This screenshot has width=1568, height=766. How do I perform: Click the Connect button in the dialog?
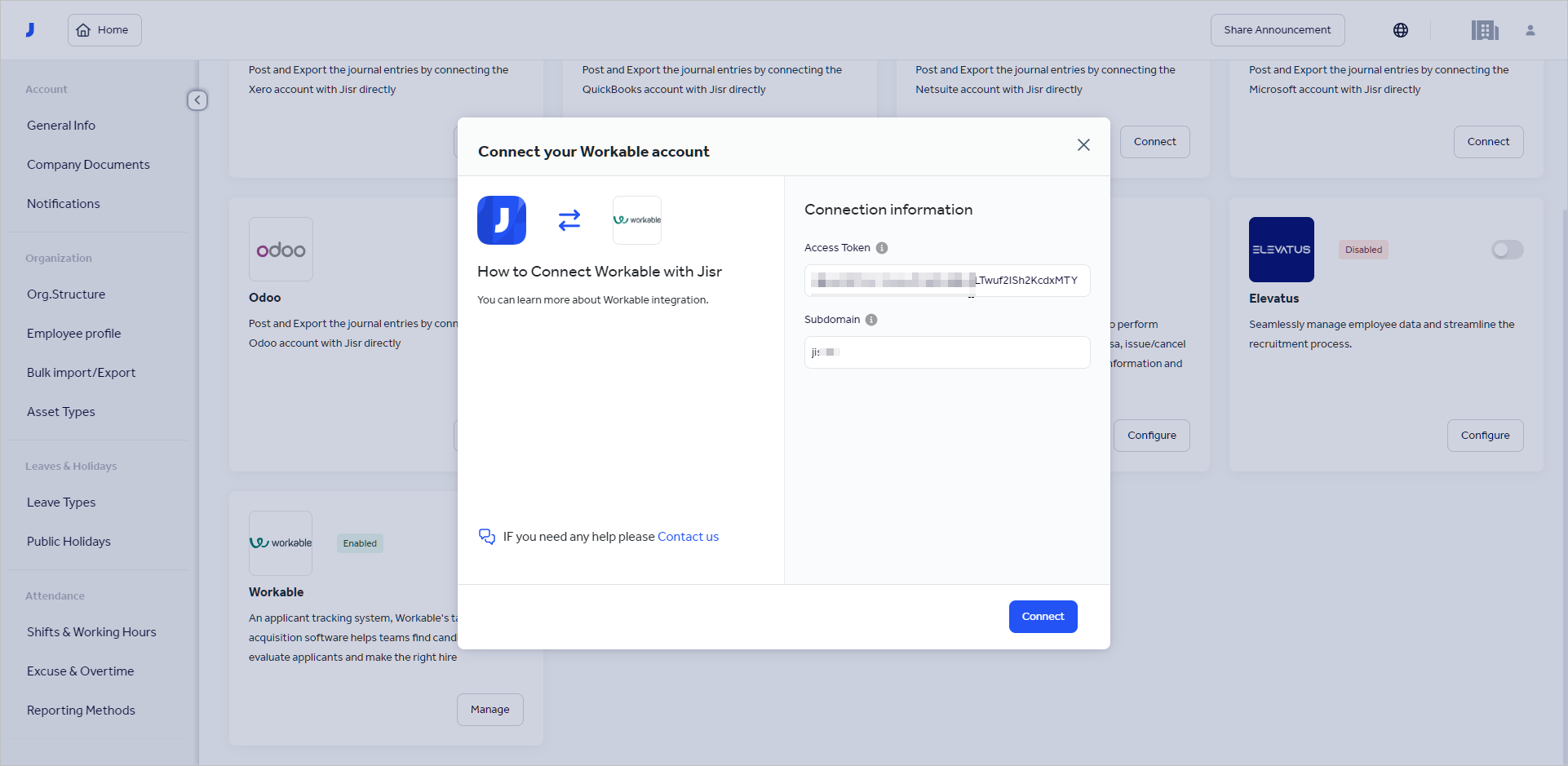point(1043,617)
